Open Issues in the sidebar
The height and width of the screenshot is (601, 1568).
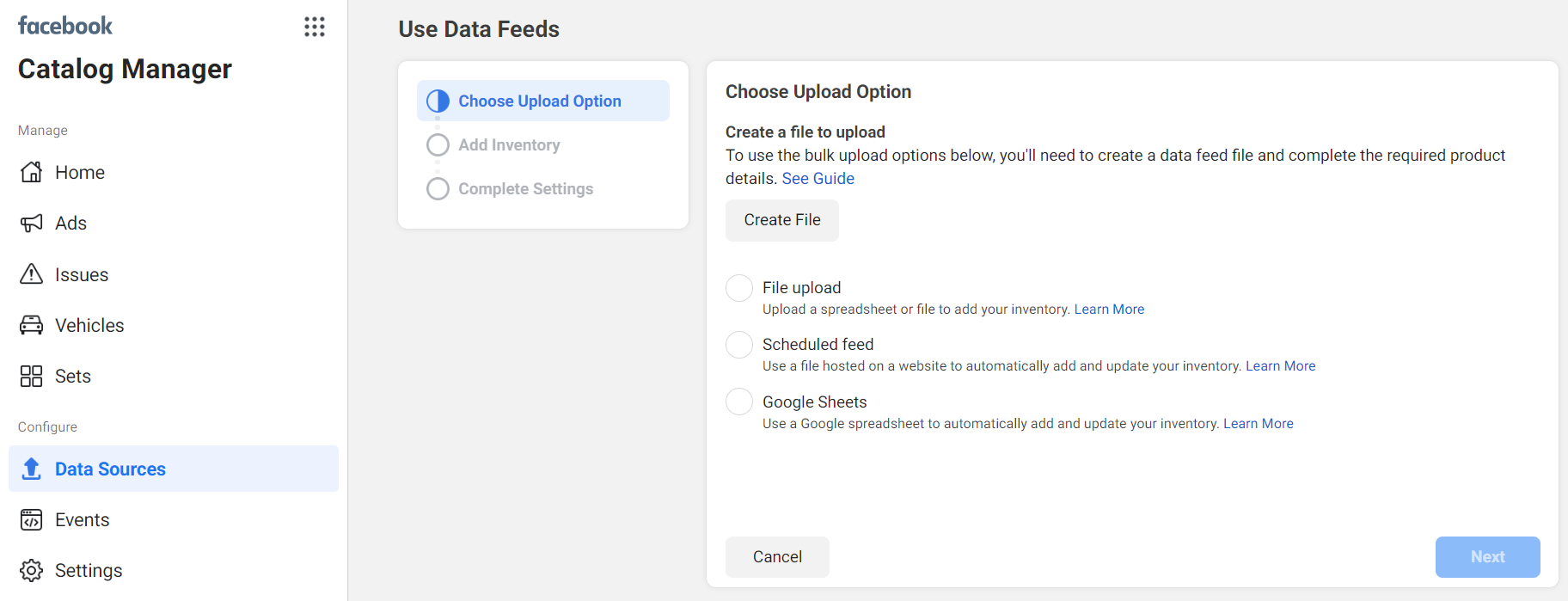pyautogui.click(x=174, y=274)
